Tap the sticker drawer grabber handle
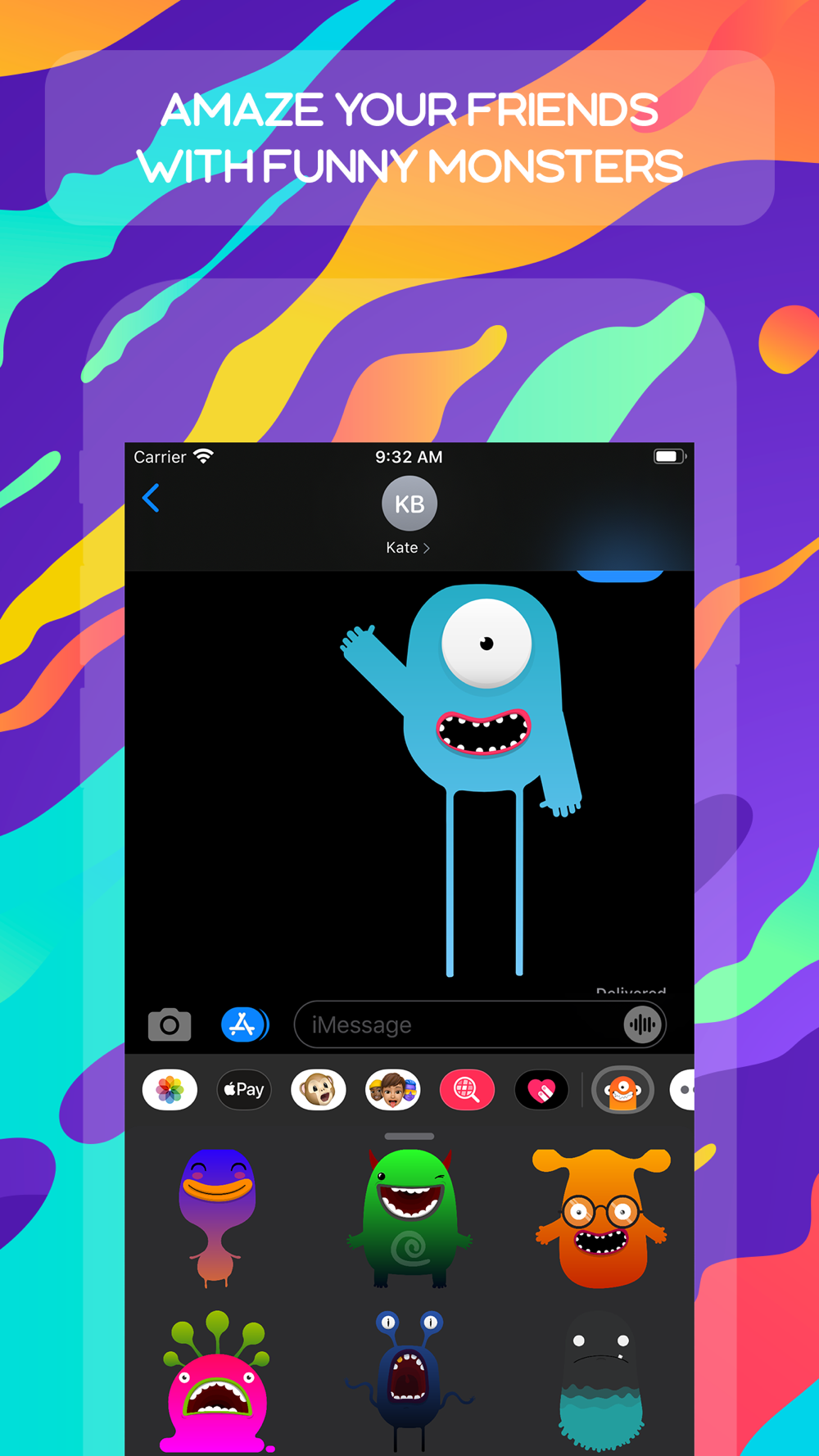Viewport: 819px width, 1456px height. [x=409, y=1137]
